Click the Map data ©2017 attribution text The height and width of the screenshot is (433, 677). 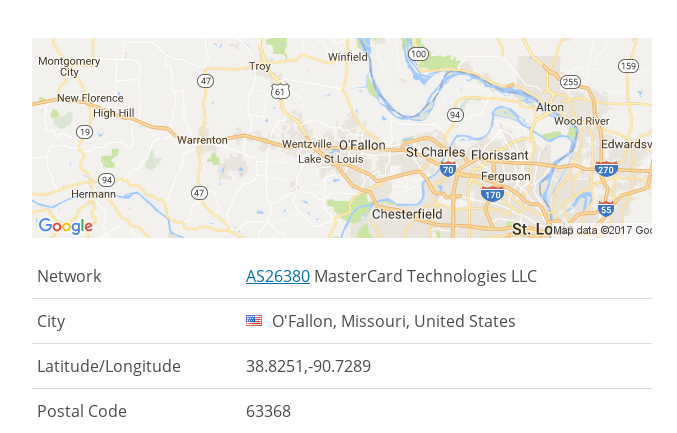coord(602,231)
